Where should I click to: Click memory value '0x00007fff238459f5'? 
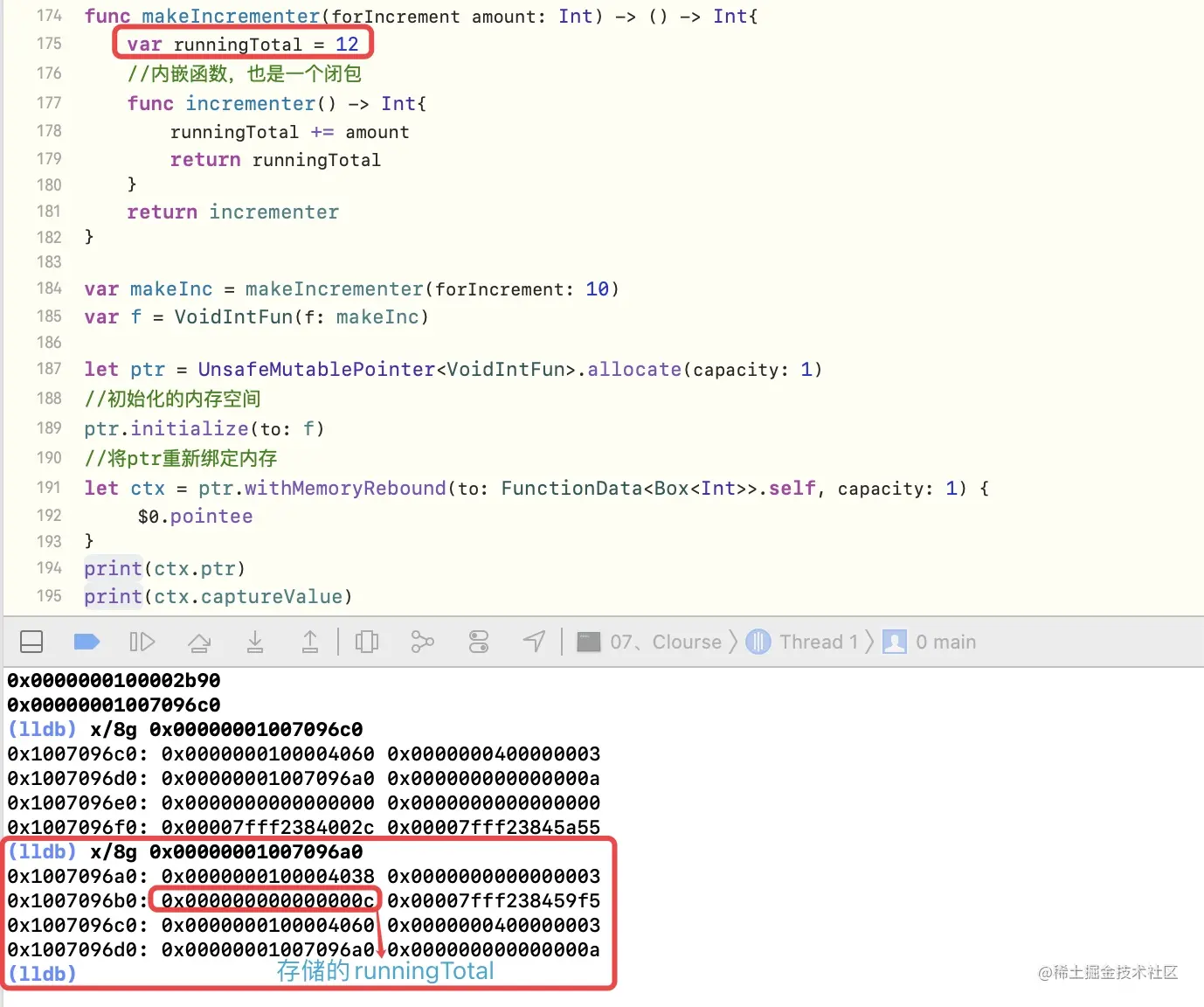click(494, 900)
